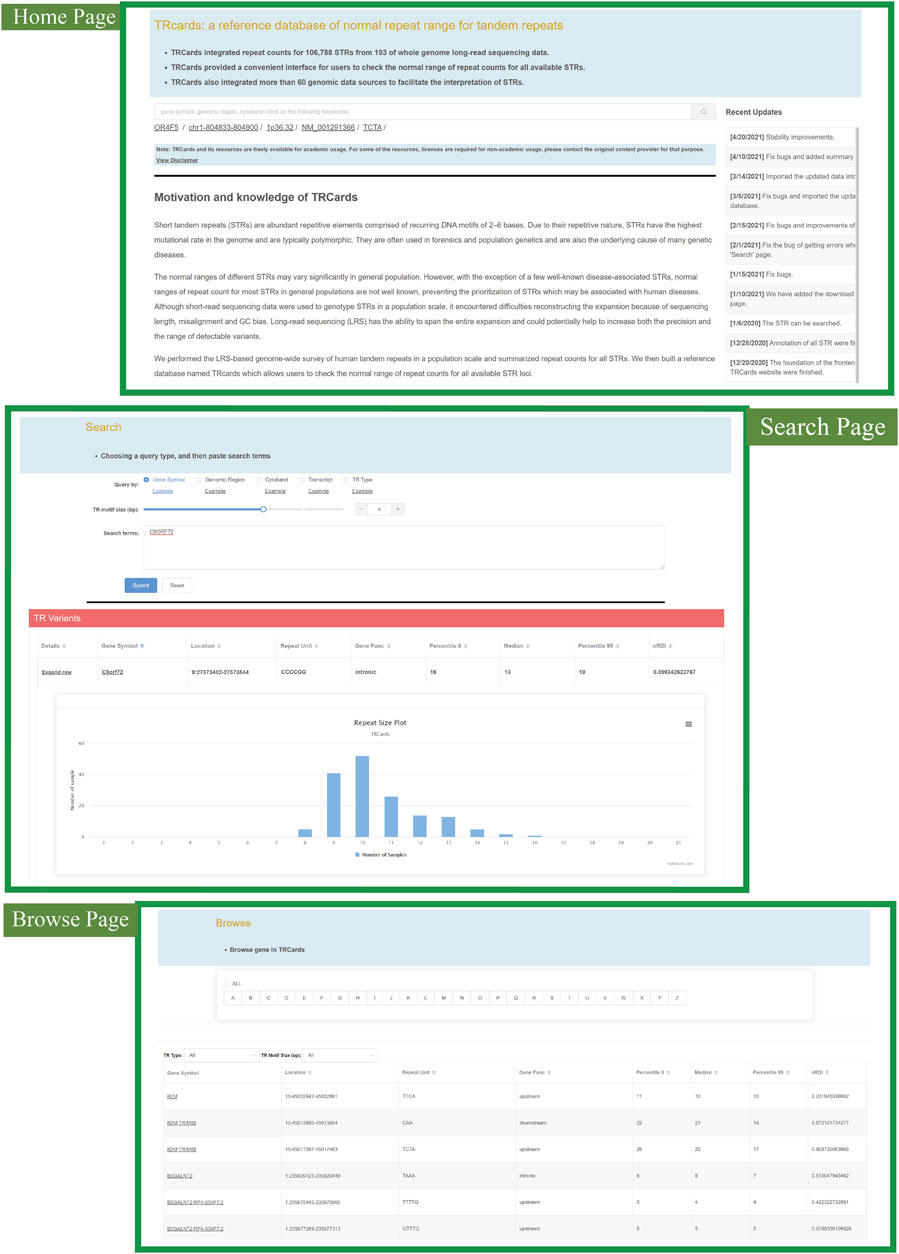Browse genes starting with letter A
Viewport: 899px width, 1254px height.
point(232,998)
